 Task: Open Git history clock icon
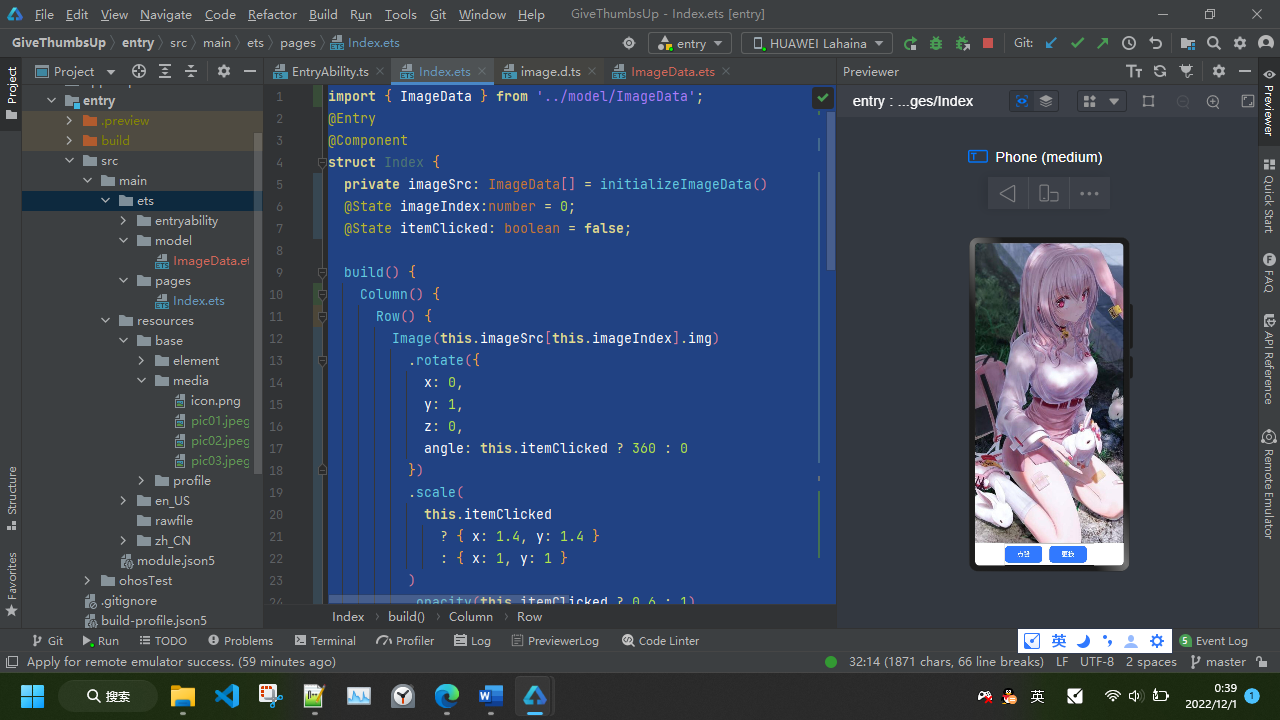coord(1129,43)
